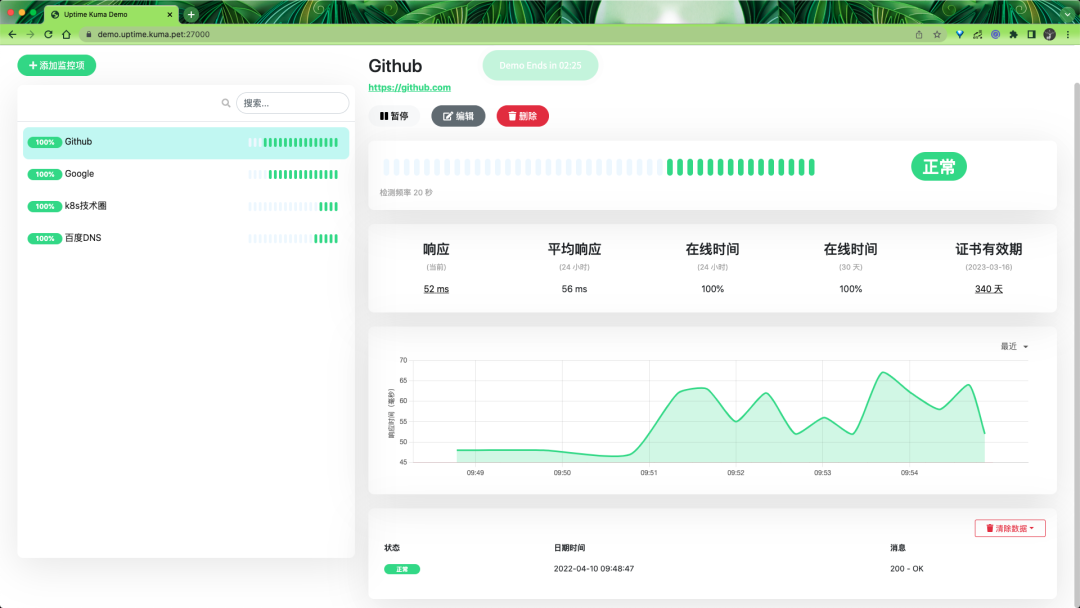
Task: Open the browser profile avatar
Action: coord(1049,34)
